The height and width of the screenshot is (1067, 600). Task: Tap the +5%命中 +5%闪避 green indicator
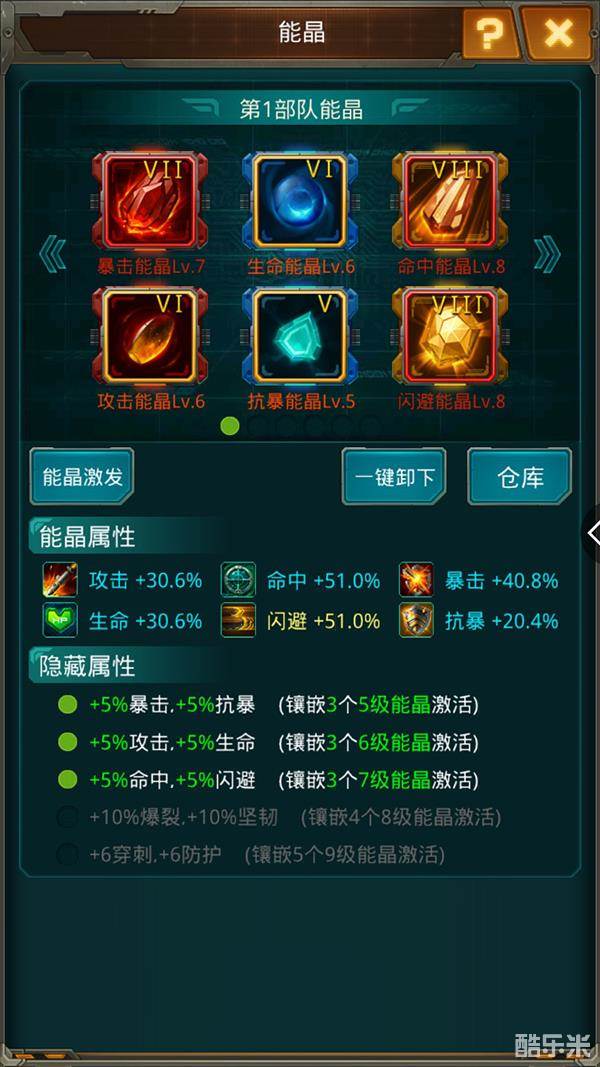click(67, 780)
